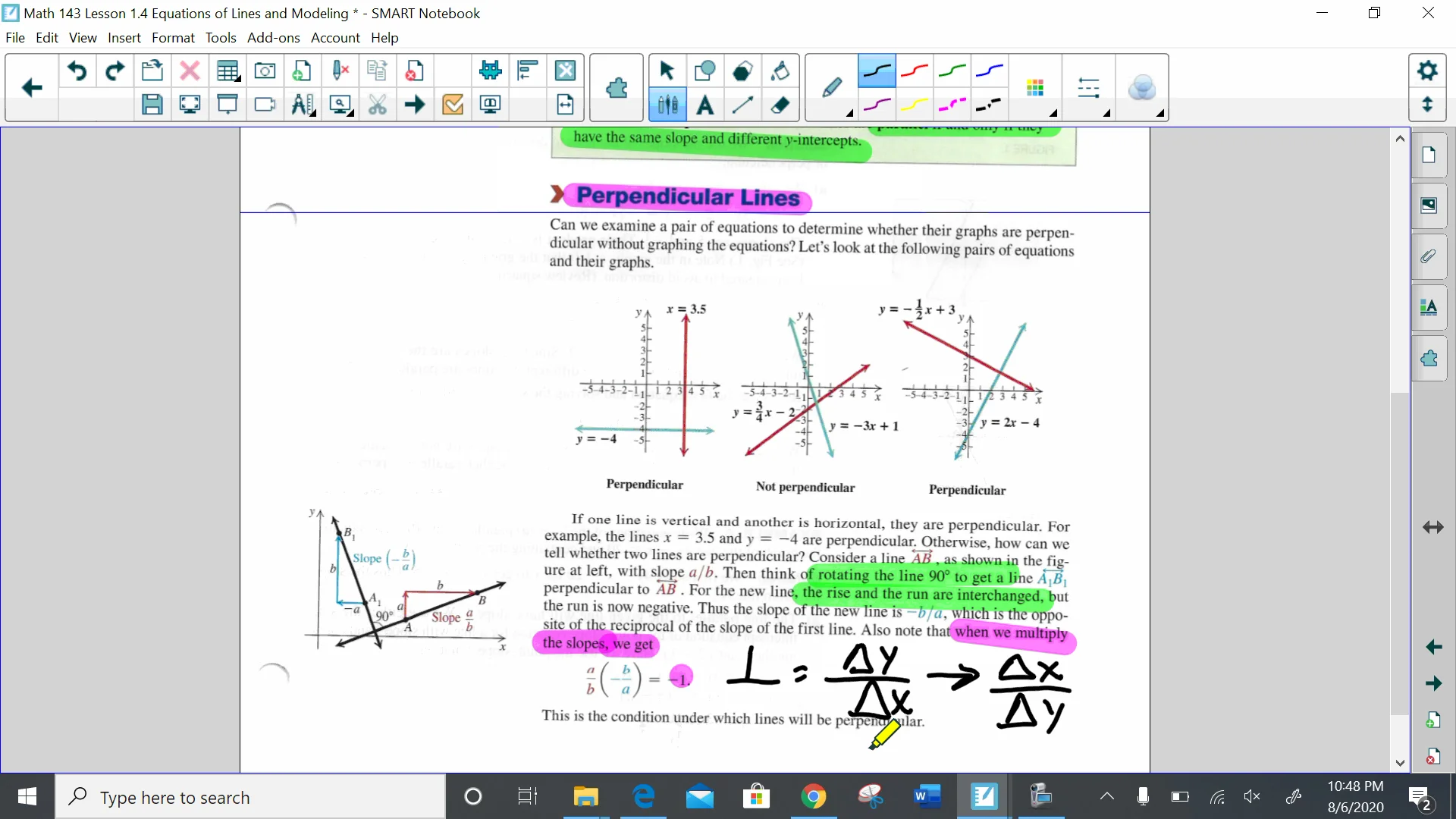Open the Add-ons menu

(x=273, y=37)
